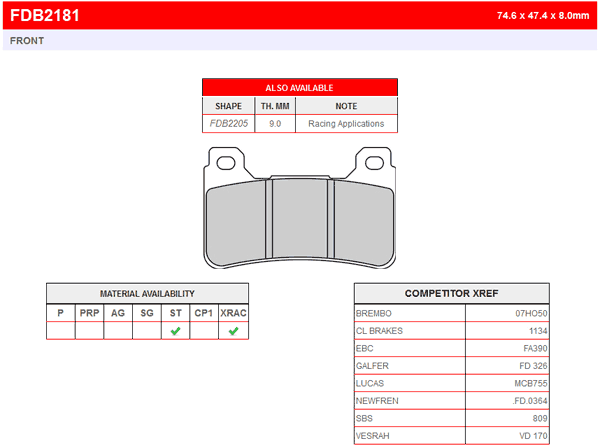This screenshot has height=448, width=600.
Task: Click the Racing Applications note cell
Action: click(346, 124)
